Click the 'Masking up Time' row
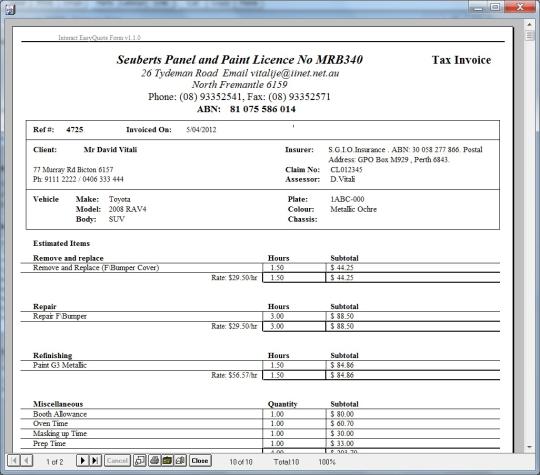The height and width of the screenshot is (475, 540). (x=260, y=433)
